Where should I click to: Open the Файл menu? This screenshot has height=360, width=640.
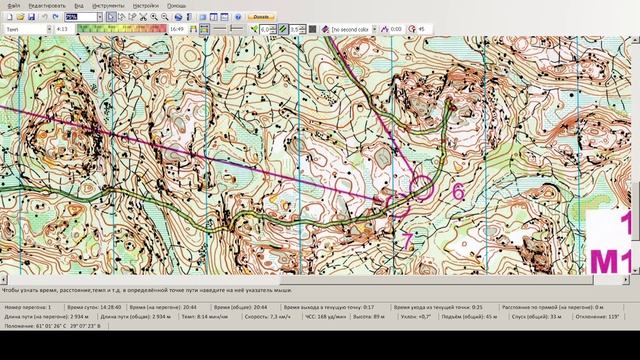[x=13, y=6]
